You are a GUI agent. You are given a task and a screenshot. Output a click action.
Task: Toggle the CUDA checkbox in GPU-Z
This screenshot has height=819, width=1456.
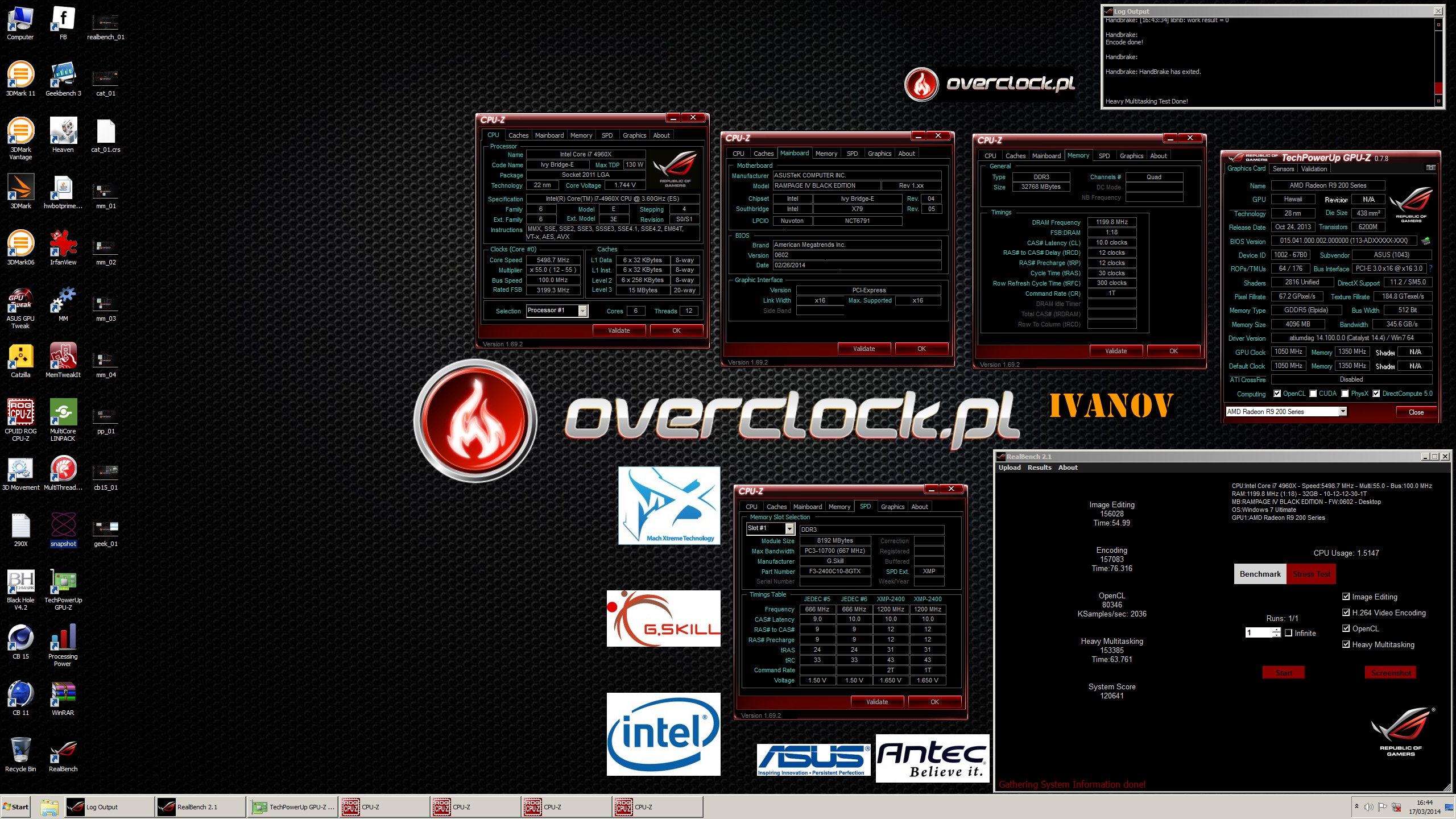click(1313, 394)
